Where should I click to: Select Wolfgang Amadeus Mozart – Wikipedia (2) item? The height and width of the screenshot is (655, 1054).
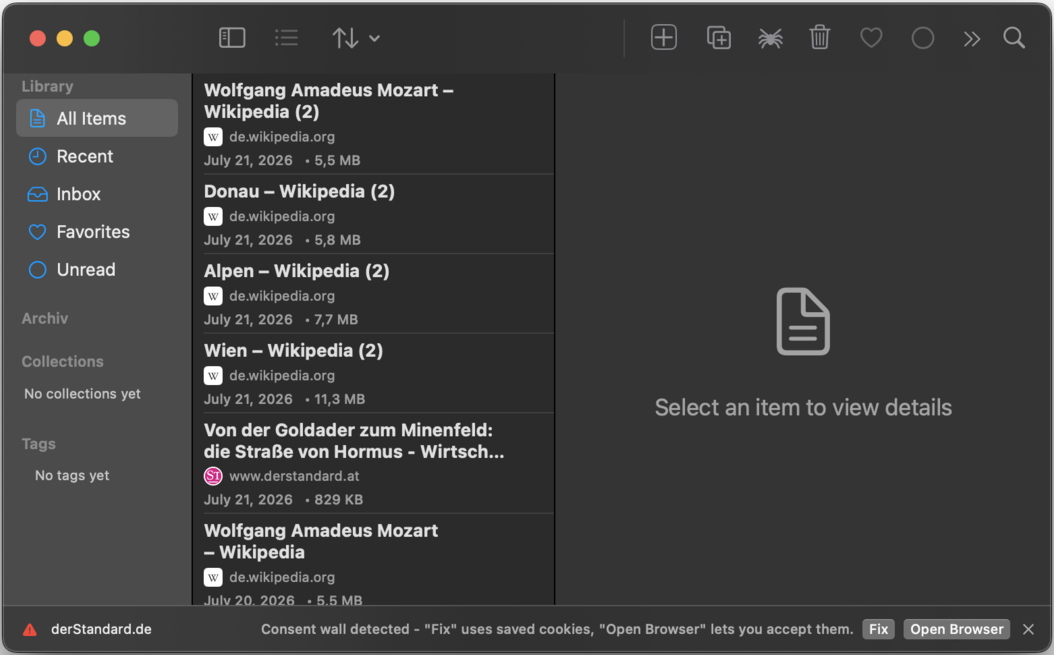(x=373, y=124)
